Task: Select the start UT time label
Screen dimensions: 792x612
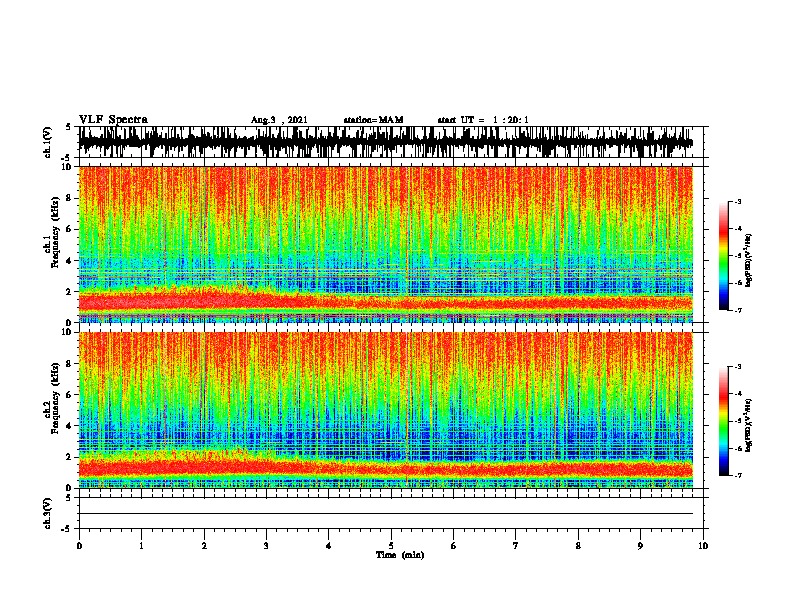Action: point(483,120)
